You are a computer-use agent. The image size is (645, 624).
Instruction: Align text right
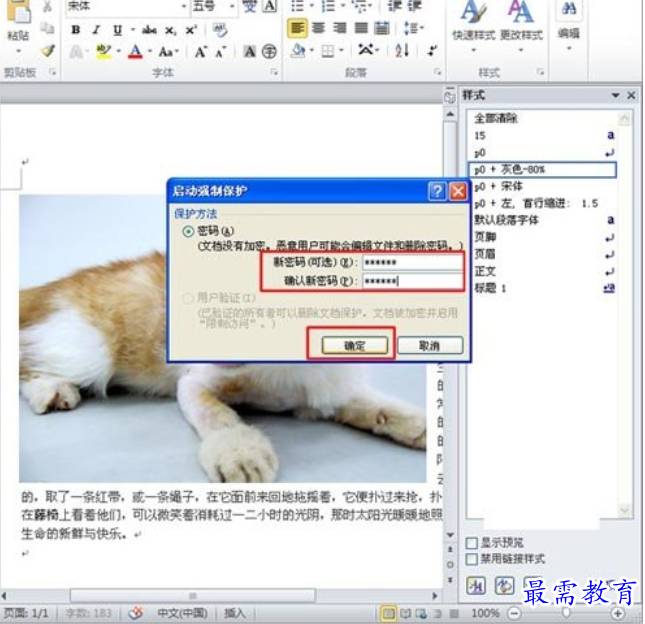(x=340, y=28)
